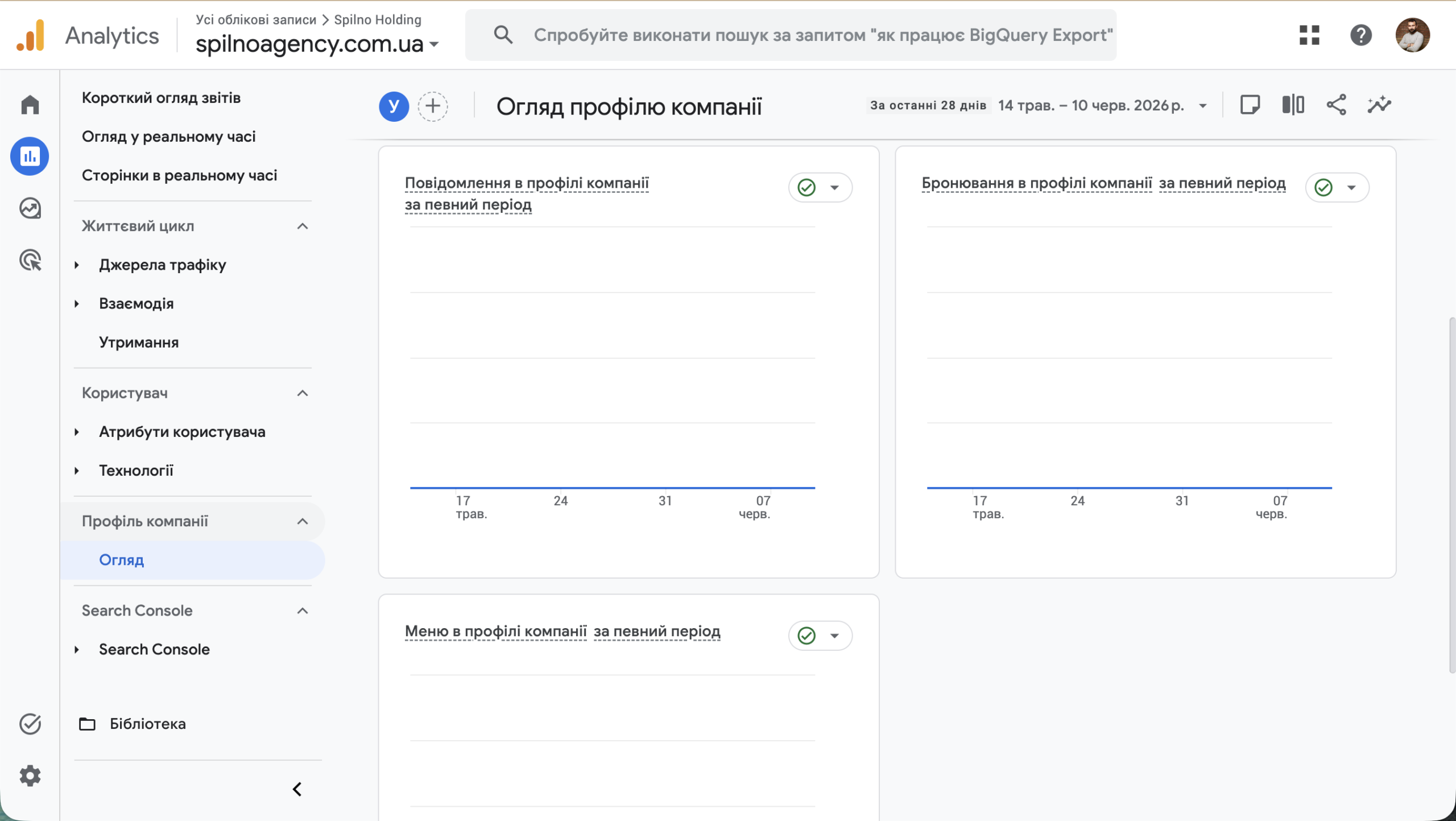Expand the Search Console sub-item
Screen dimensions: 1456x821
tap(77, 649)
